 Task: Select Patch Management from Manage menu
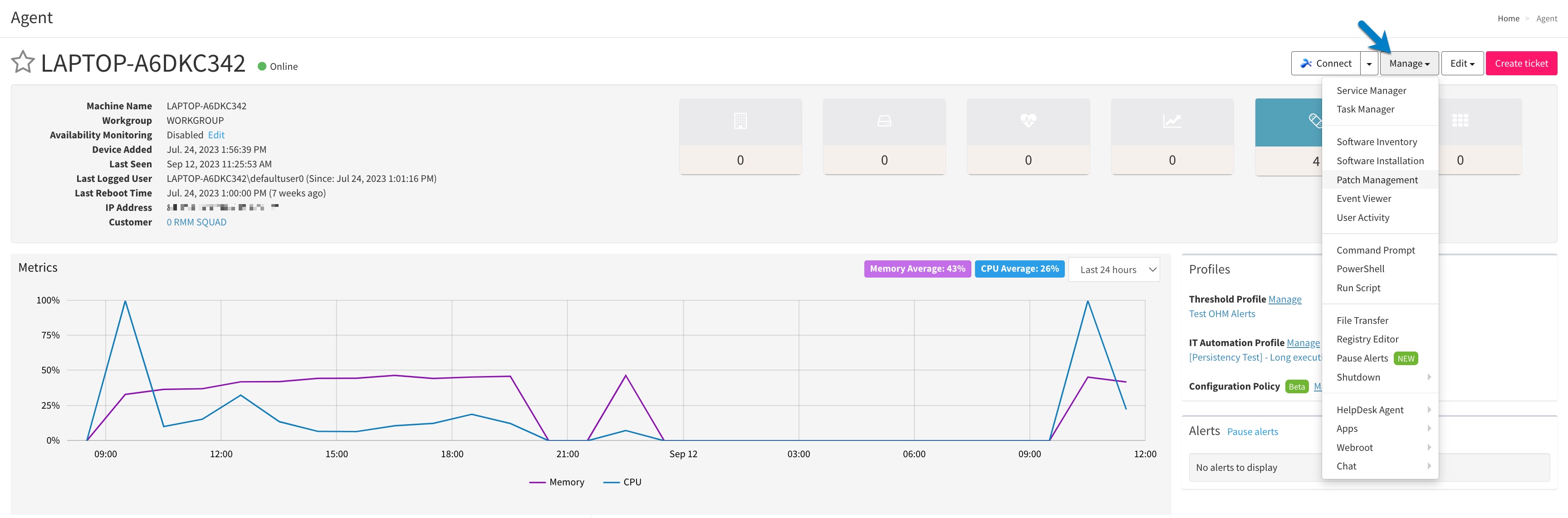click(x=1377, y=180)
